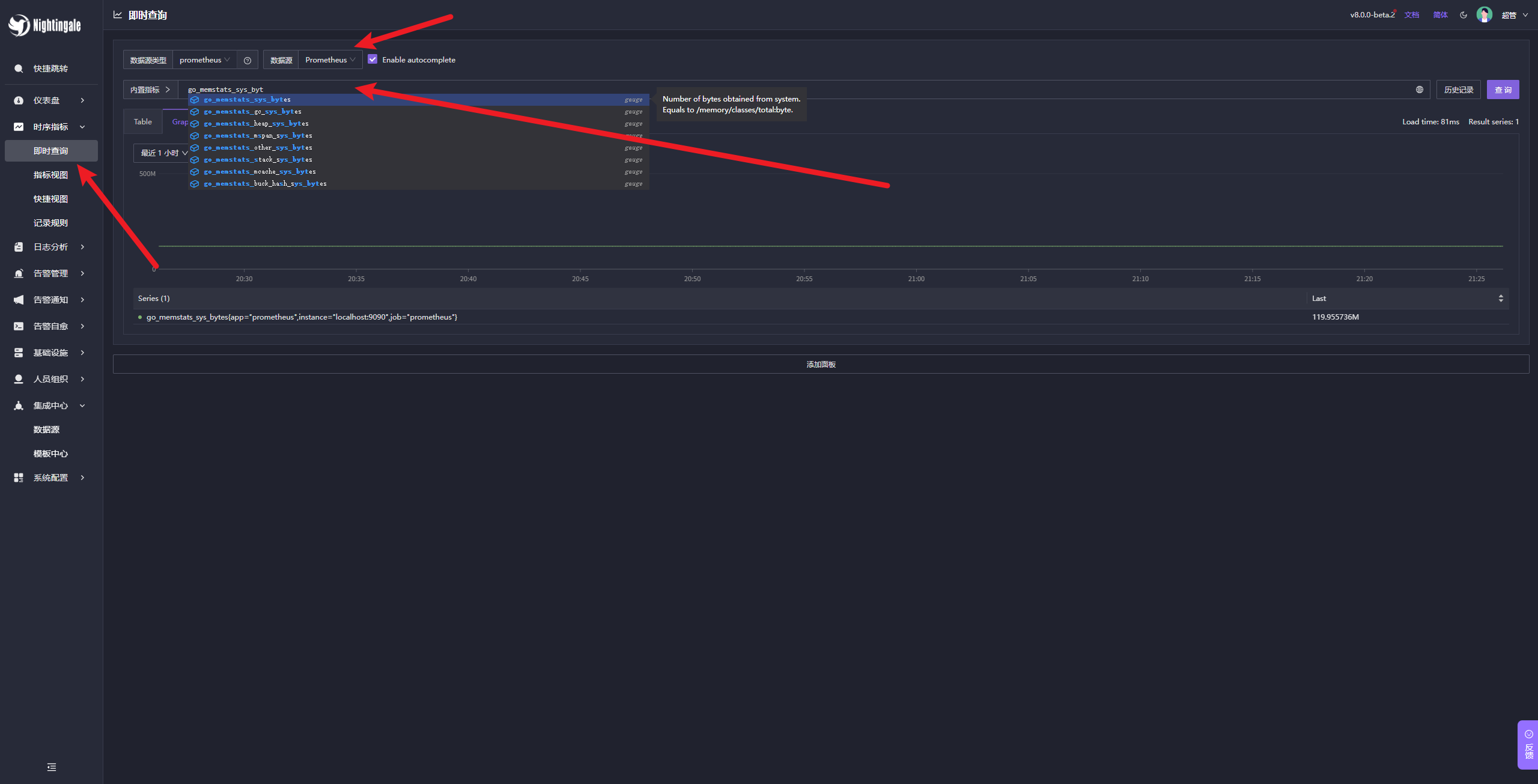
Task: Click the Nightingale logo
Action: pos(44,25)
